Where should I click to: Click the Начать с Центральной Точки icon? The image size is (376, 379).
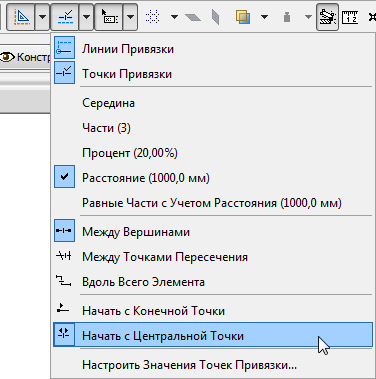tap(64, 333)
